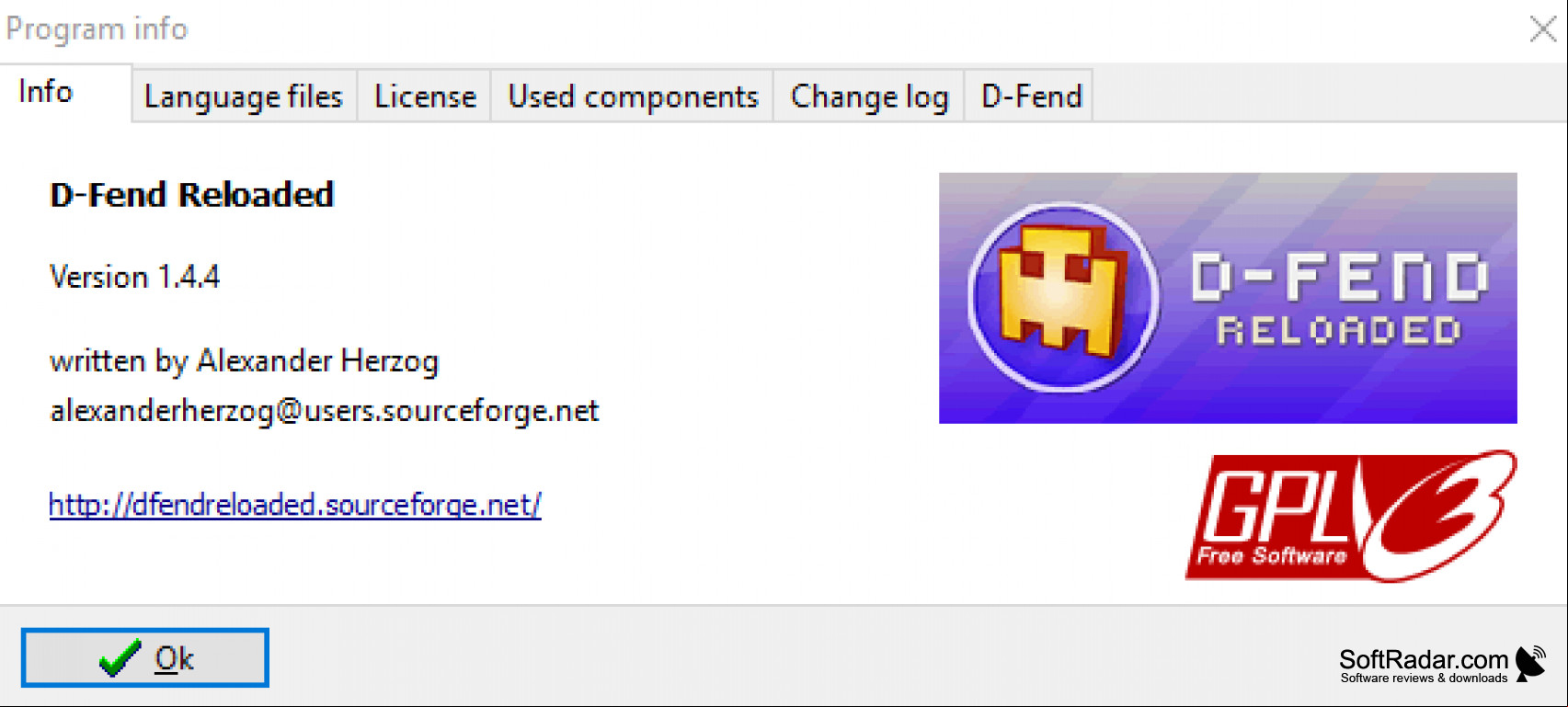This screenshot has height=707, width=1568.
Task: Click the bold D-Fend Reloaded heading
Action: 191,194
